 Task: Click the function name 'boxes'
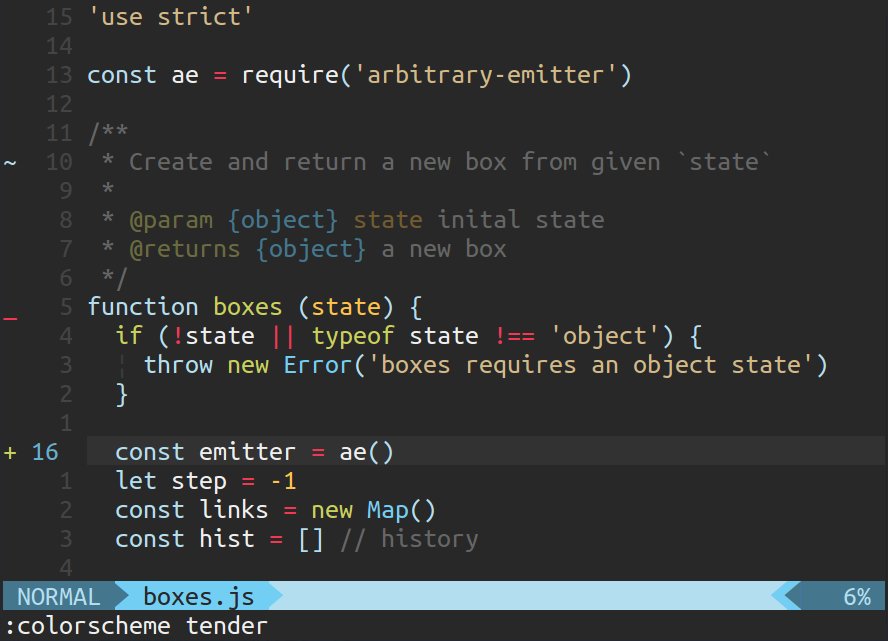[247, 307]
